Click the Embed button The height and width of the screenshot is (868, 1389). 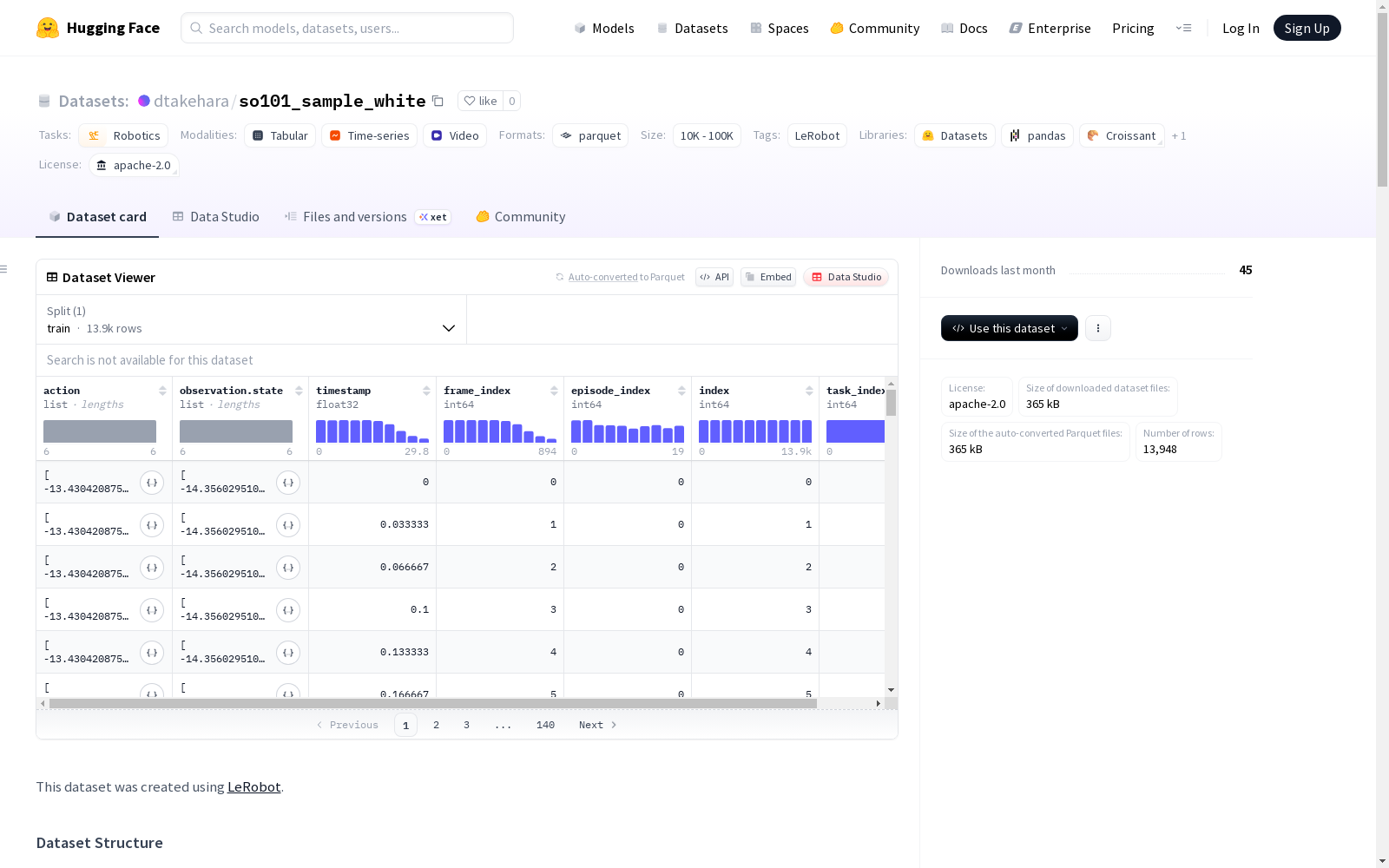pyautogui.click(x=768, y=277)
